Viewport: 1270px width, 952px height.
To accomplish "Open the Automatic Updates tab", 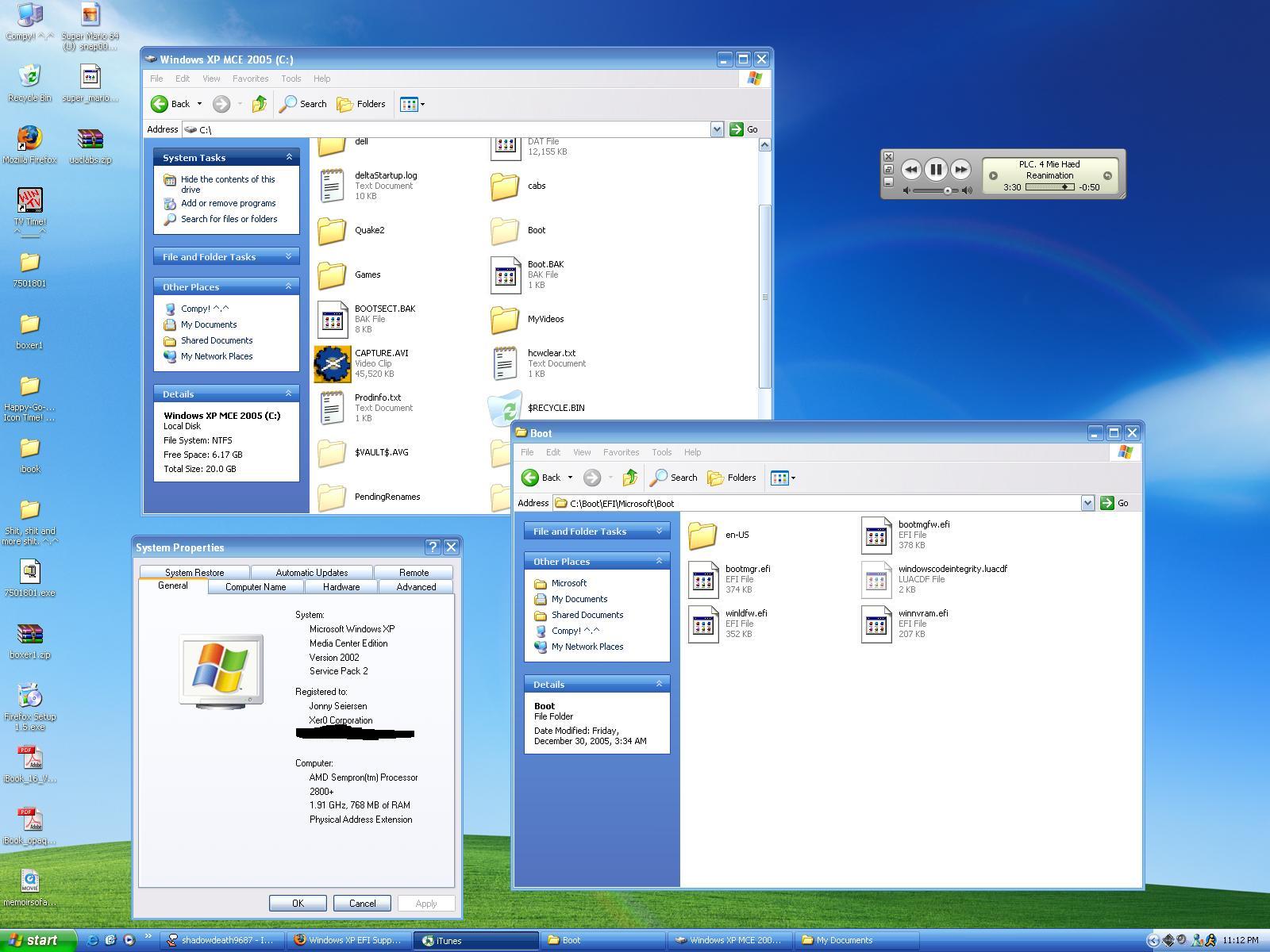I will coord(312,573).
